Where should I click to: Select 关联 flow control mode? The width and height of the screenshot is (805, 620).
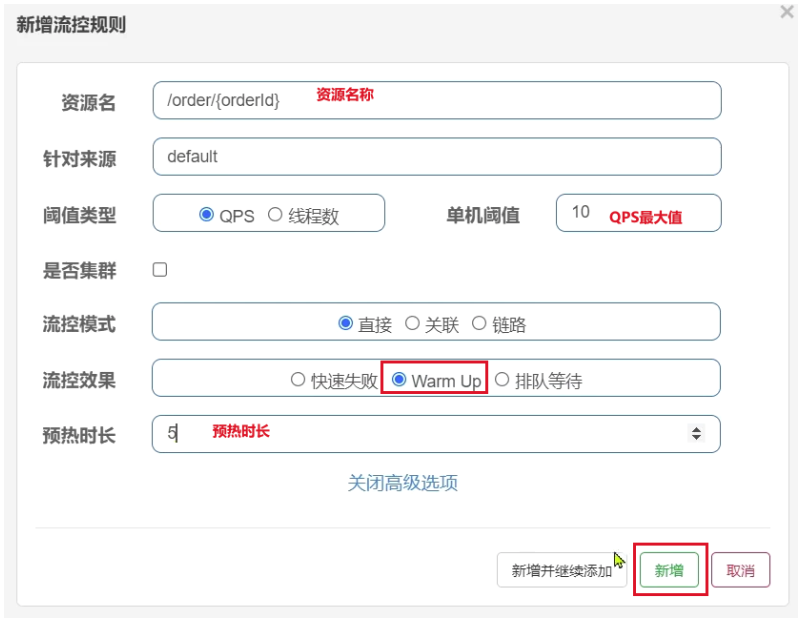[x=412, y=323]
